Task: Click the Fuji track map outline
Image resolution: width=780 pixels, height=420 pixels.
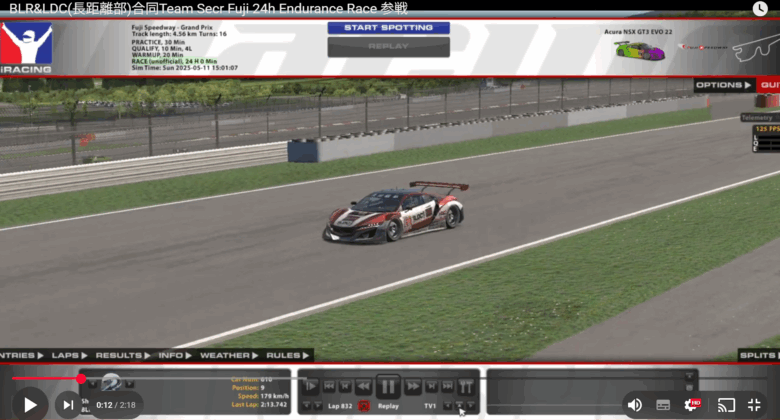Action: 755,49
